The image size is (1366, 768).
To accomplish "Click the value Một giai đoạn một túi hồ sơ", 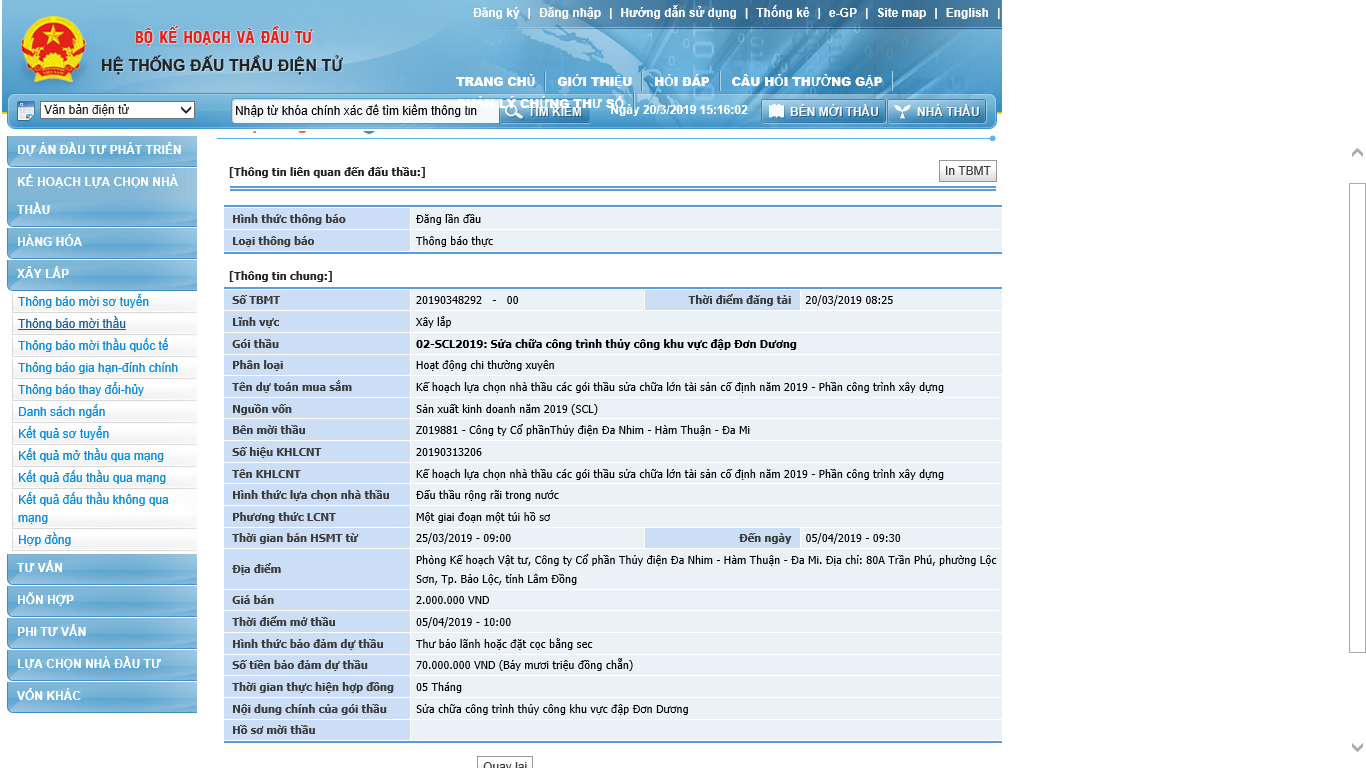I will (x=483, y=517).
